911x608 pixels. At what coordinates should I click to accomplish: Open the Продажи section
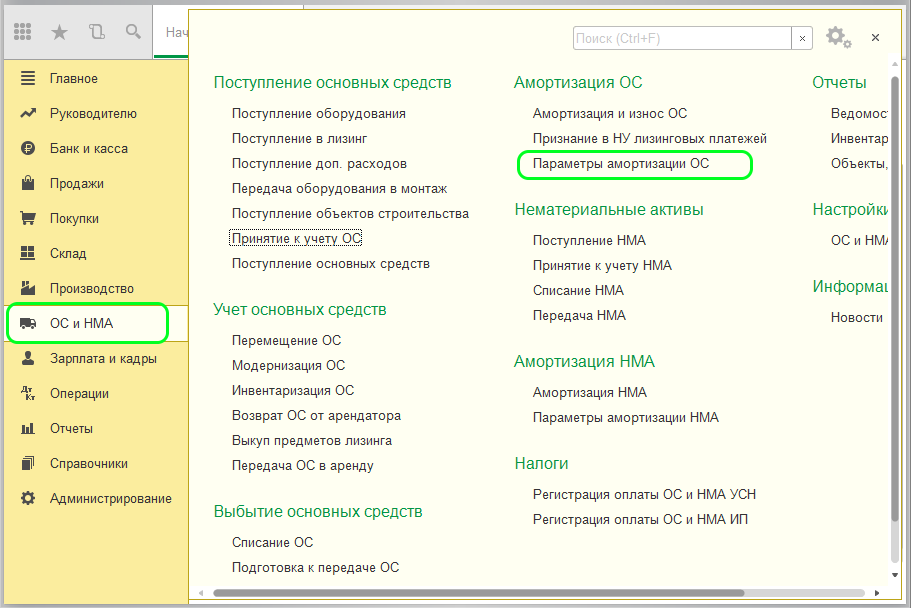click(76, 184)
